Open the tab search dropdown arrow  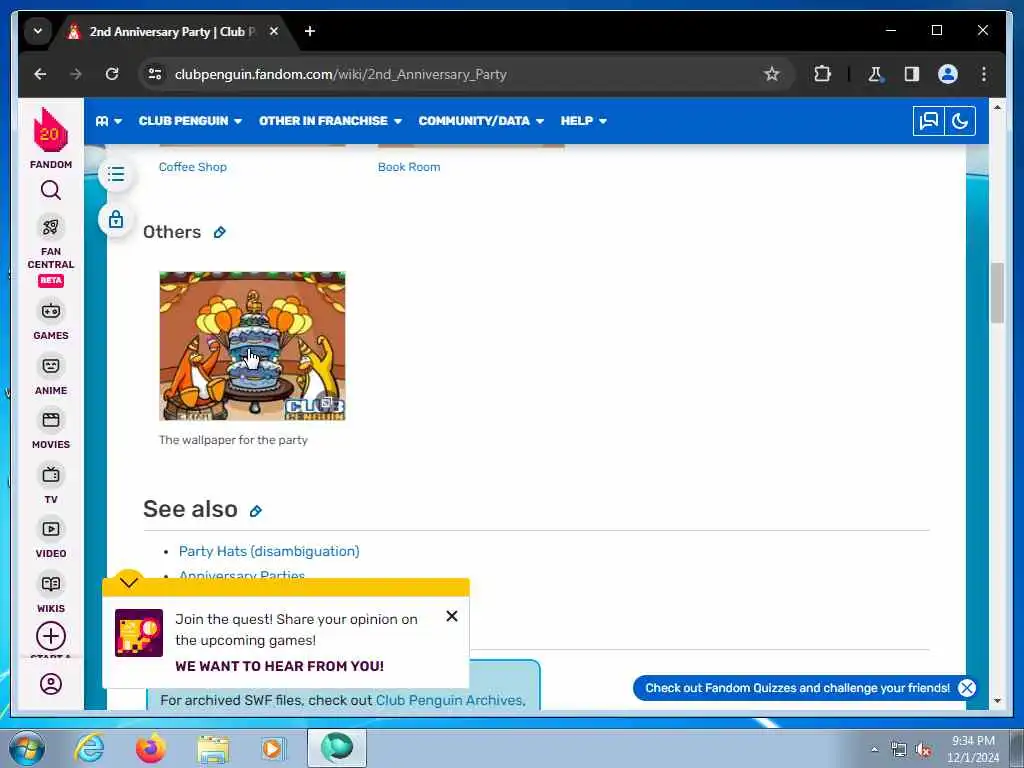38,31
